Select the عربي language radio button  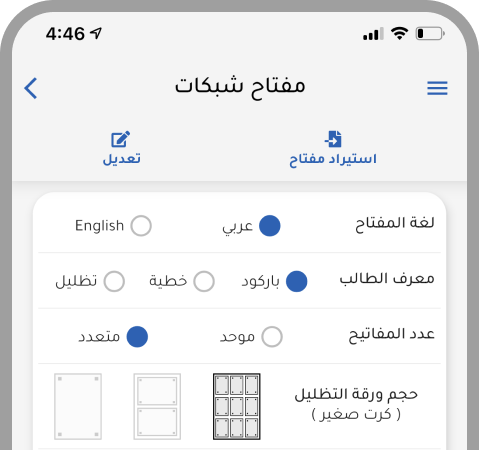point(270,226)
